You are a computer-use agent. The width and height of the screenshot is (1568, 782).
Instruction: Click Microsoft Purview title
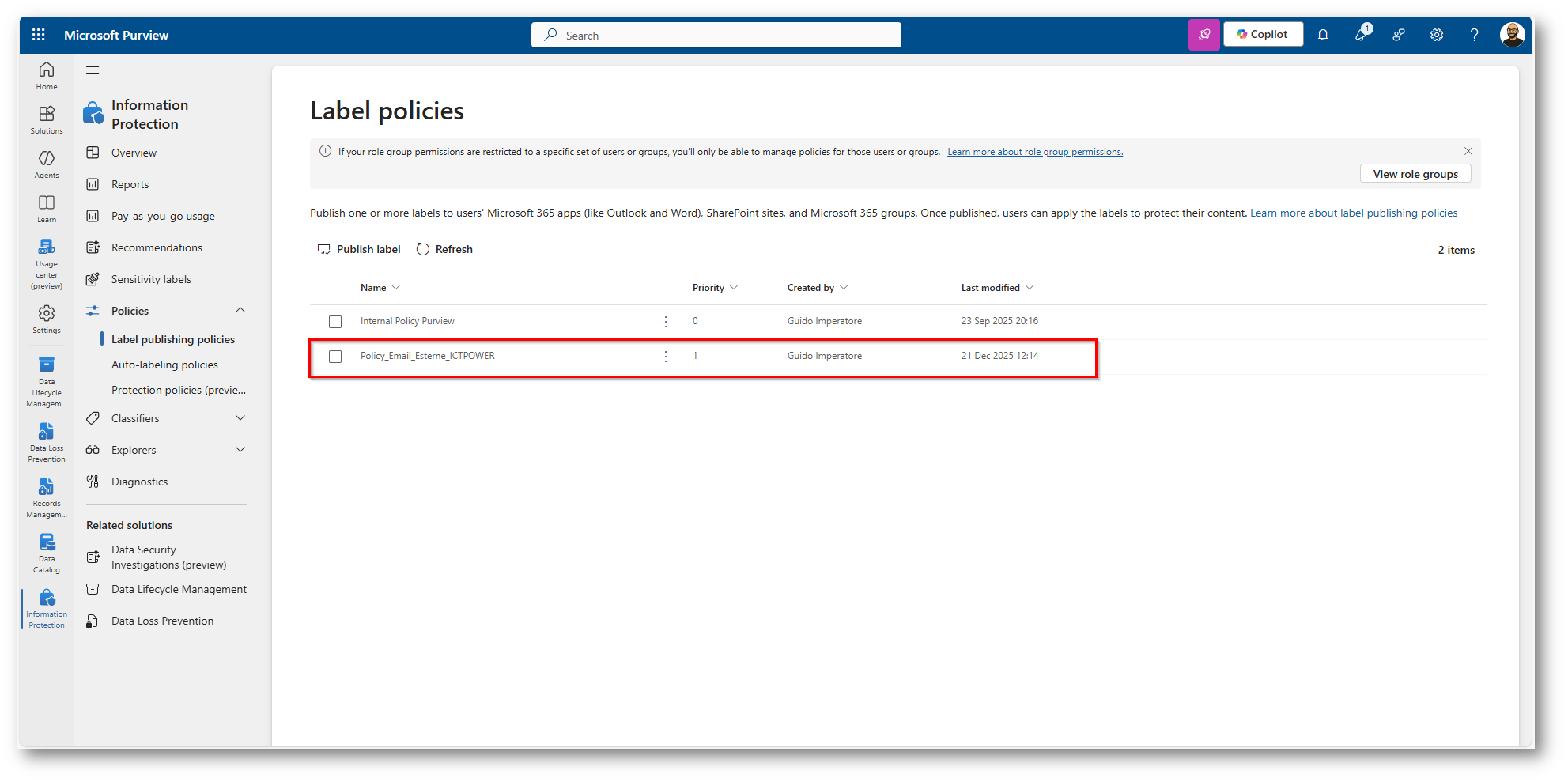click(116, 35)
